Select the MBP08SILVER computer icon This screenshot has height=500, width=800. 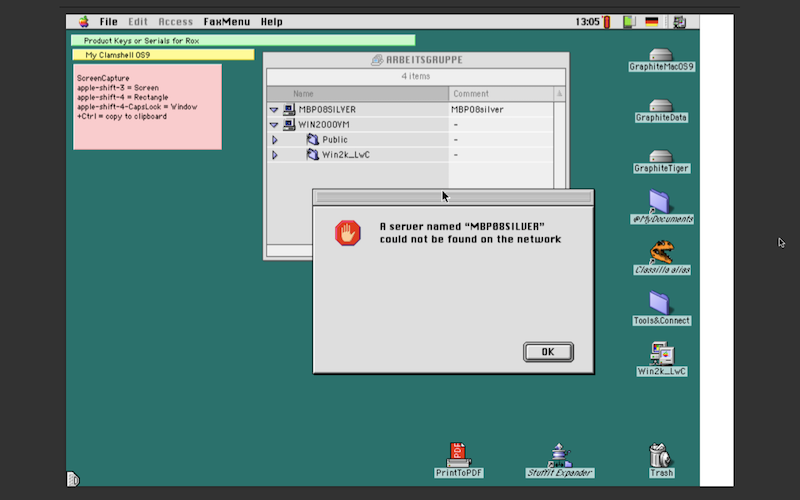pos(289,109)
